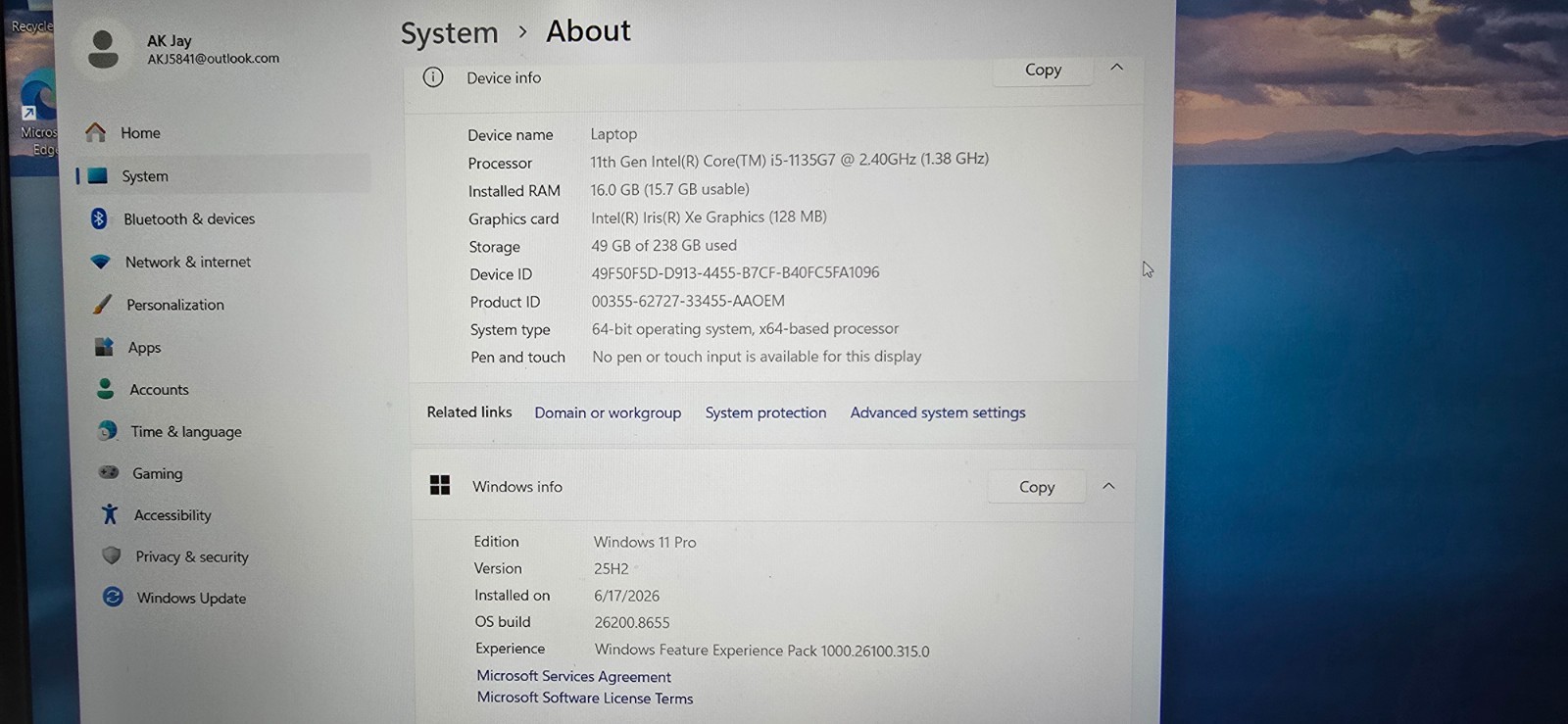Click the Windows logo beside Windows info
This screenshot has width=1568, height=724.
point(440,485)
